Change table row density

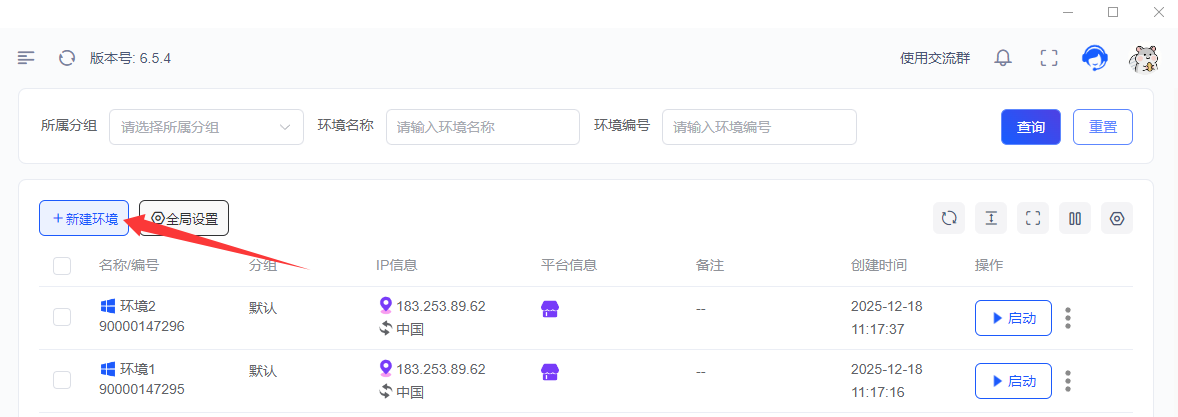tap(991, 218)
